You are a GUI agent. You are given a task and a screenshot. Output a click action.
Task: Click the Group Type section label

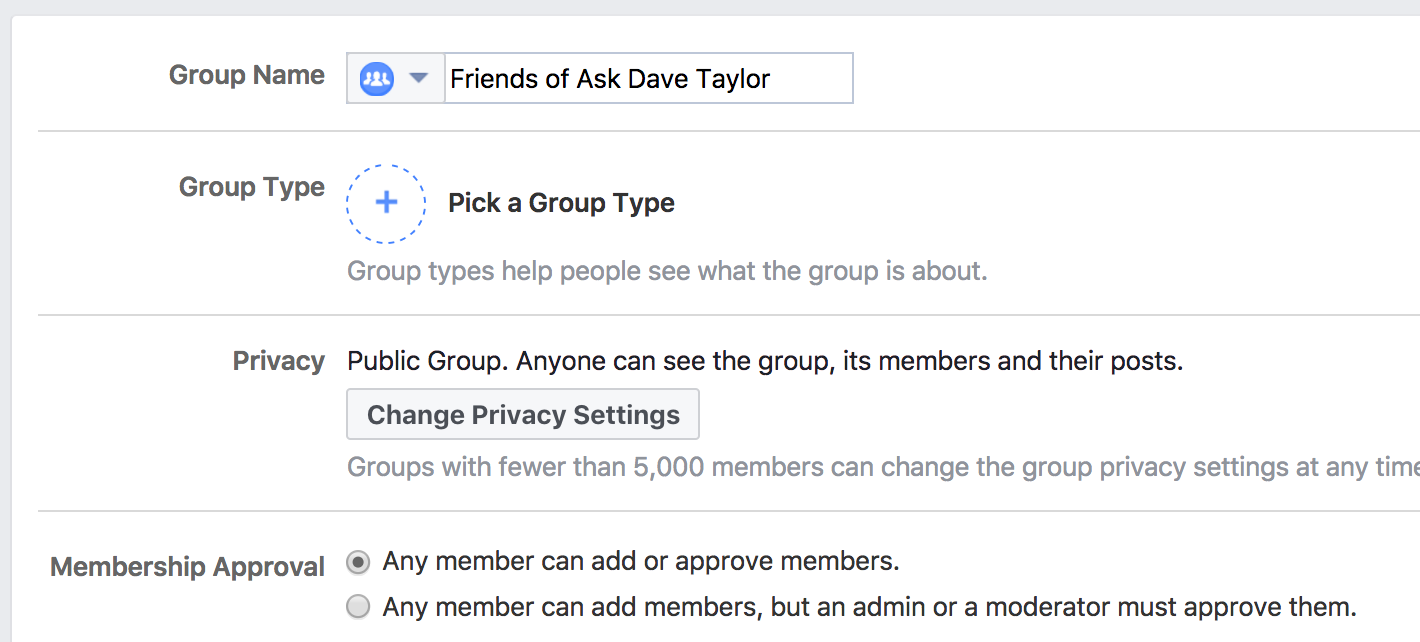coord(251,187)
